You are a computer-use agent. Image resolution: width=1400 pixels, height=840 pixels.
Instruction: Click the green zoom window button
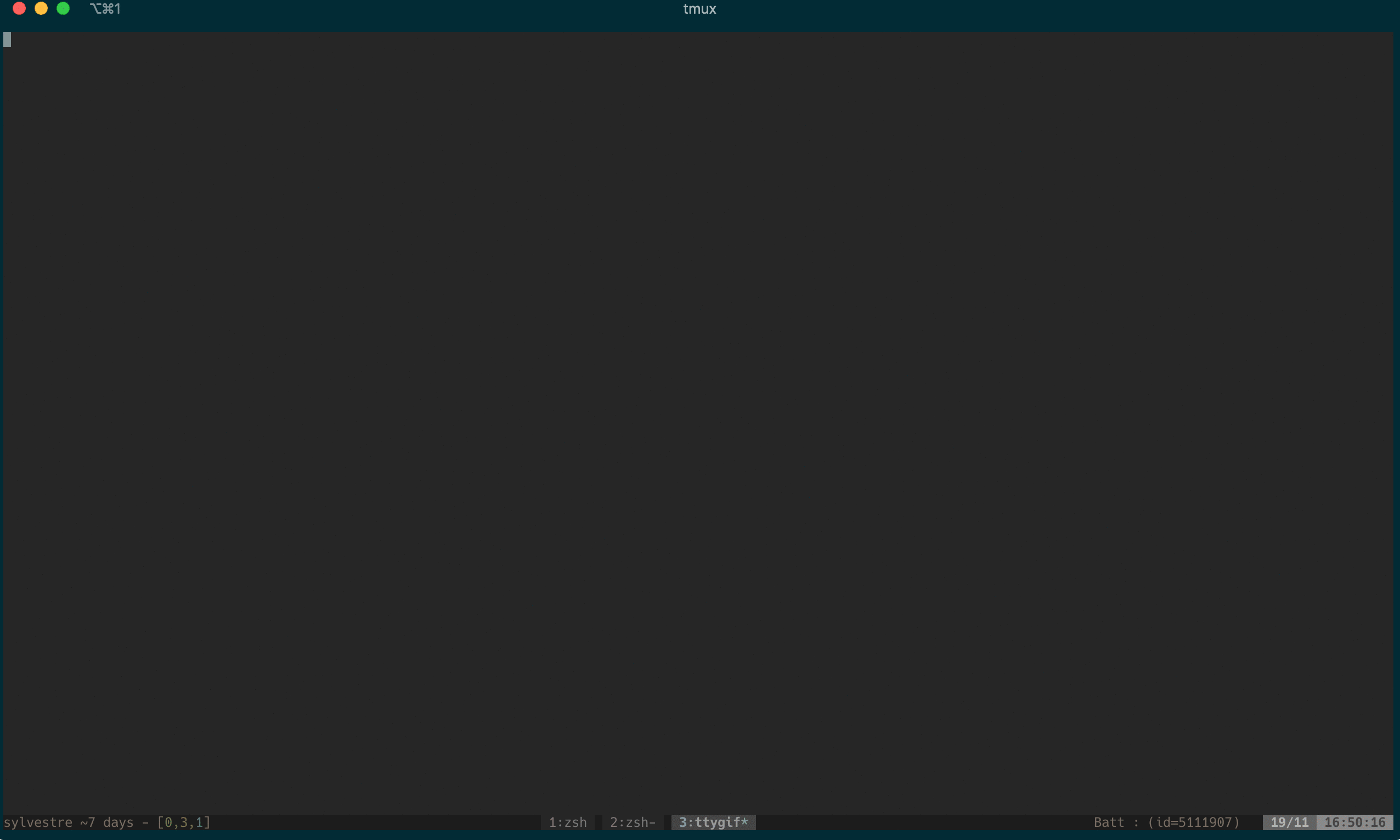click(x=64, y=8)
